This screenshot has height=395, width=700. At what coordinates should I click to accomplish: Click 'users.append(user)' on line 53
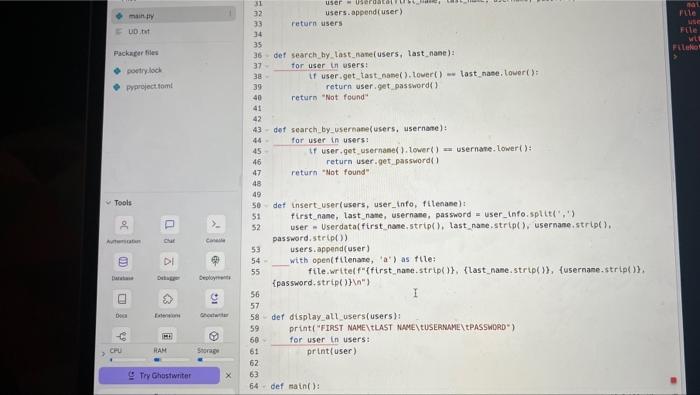pos(330,249)
